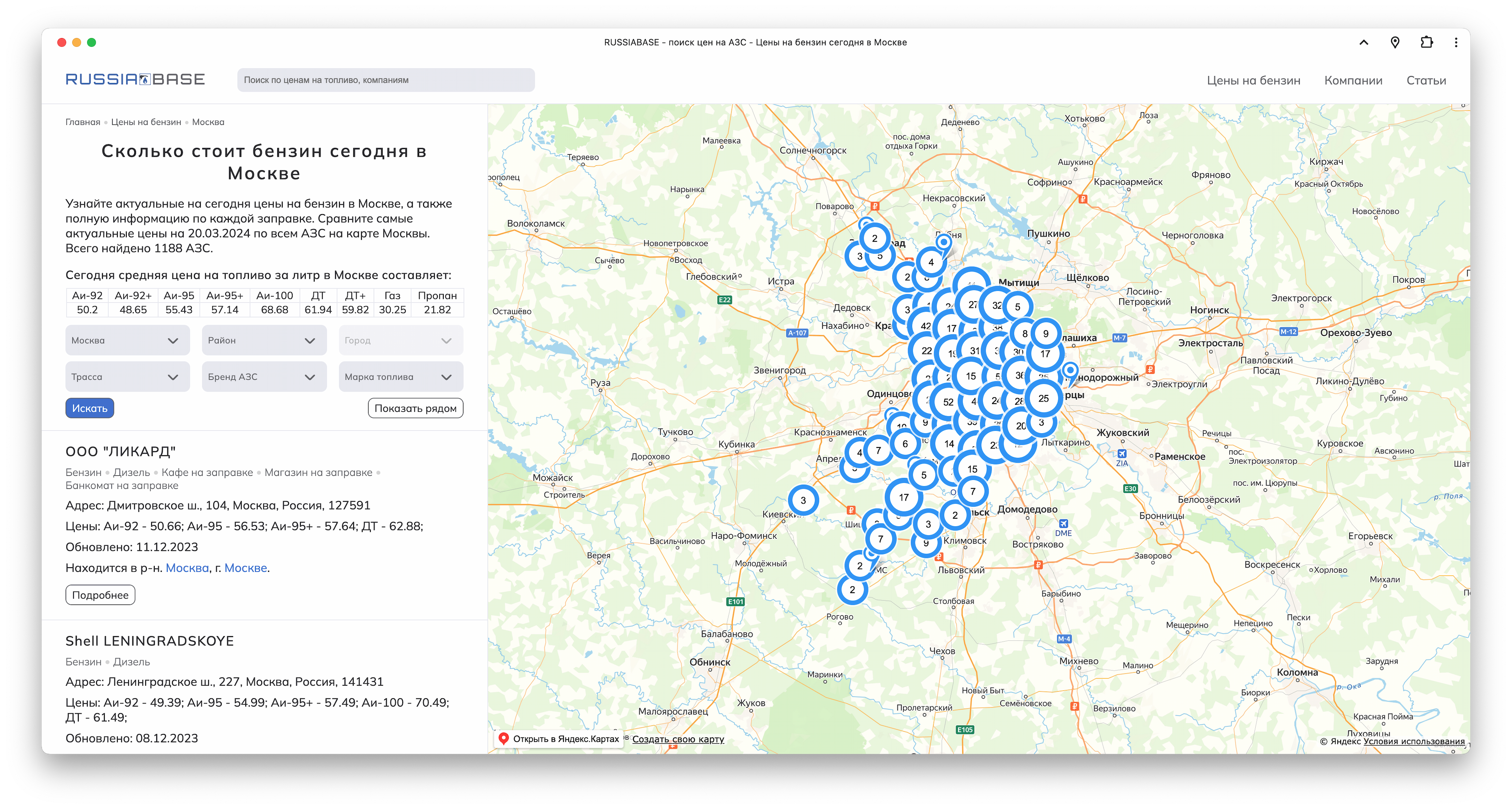
Task: Click the Пропан average price 21.82
Action: 438,310
